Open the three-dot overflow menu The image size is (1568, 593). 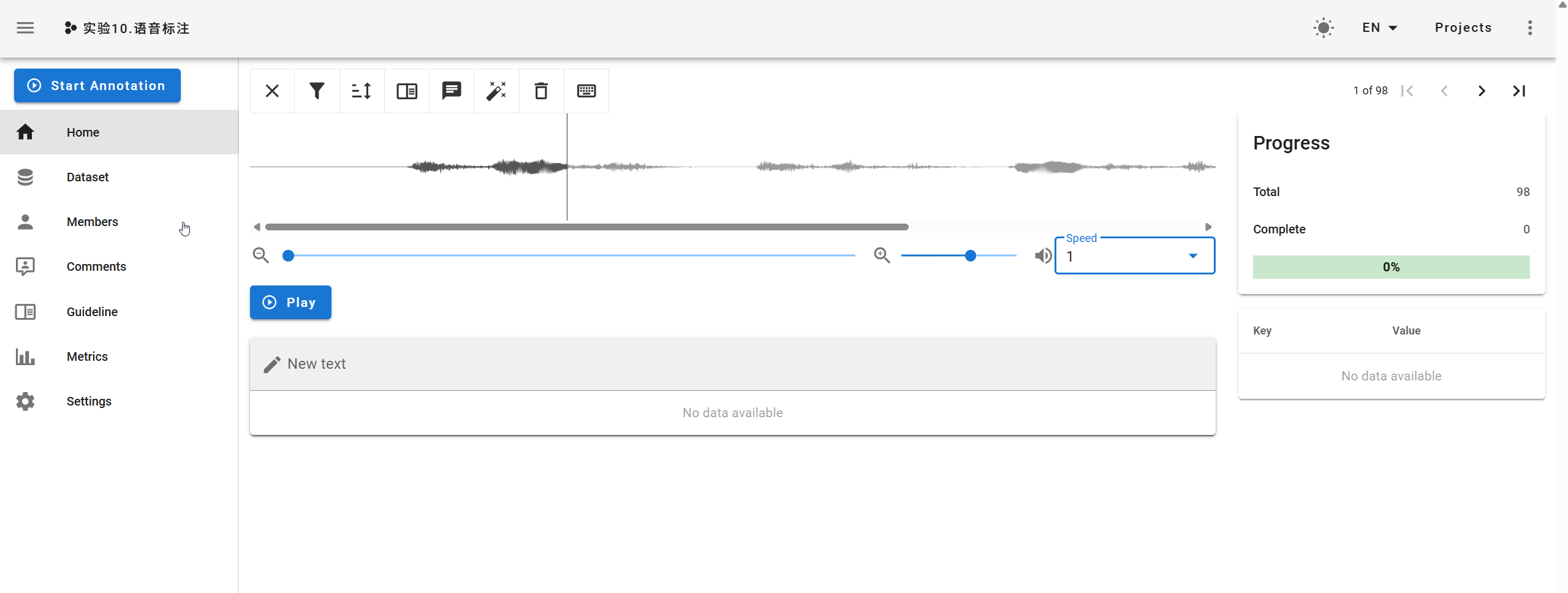pyautogui.click(x=1530, y=28)
